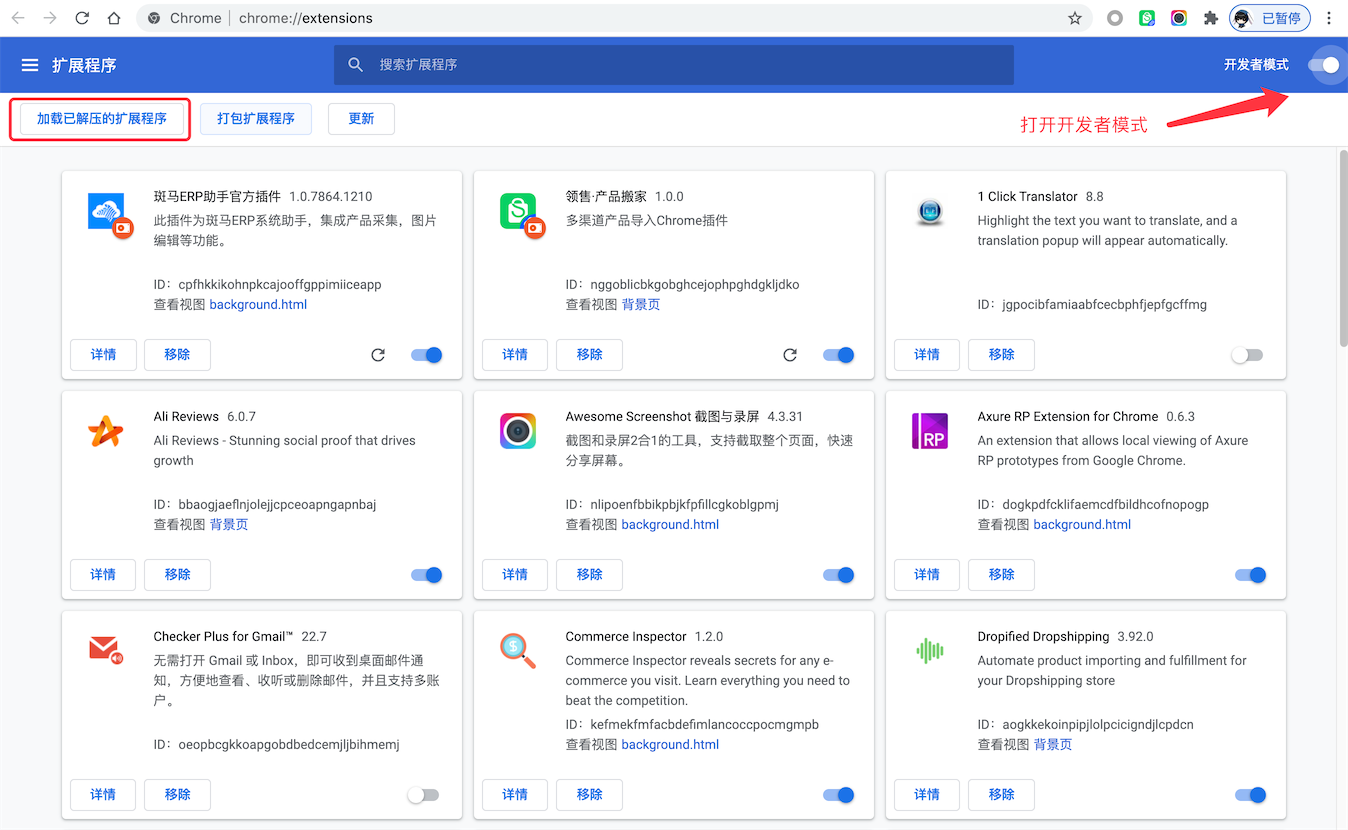Open background.html link for Axure RP

tap(1082, 525)
